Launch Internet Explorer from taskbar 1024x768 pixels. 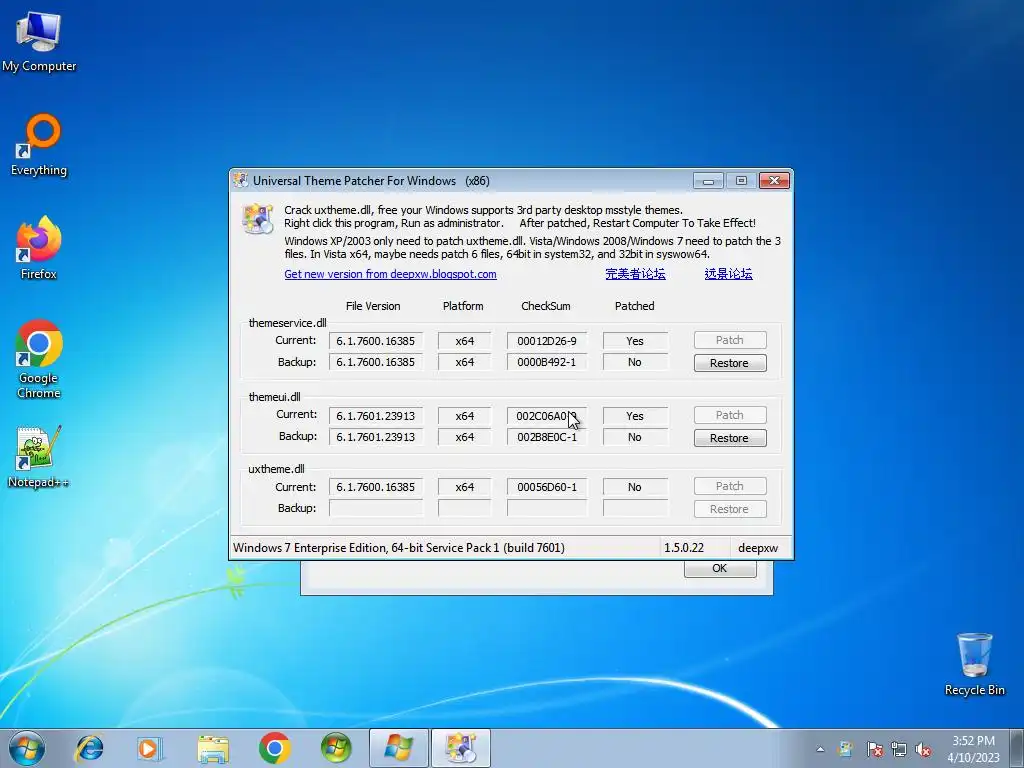click(x=89, y=748)
